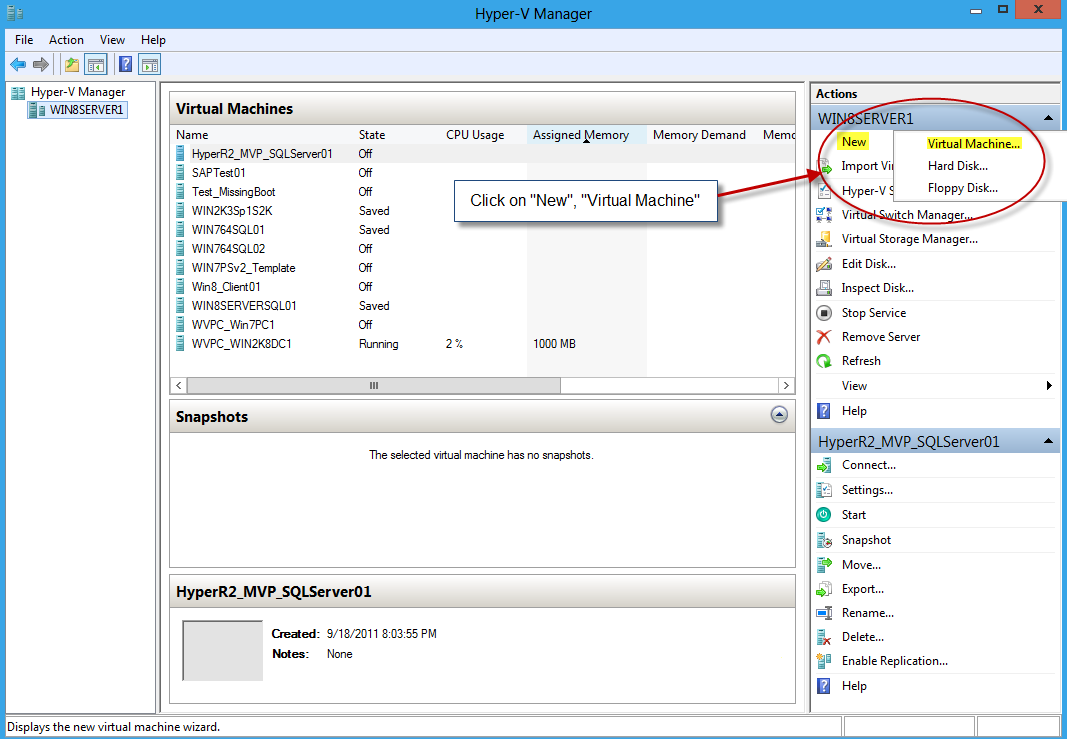The image size is (1067, 739).
Task: Choose Floppy Disk... from New submenu
Action: coord(962,188)
